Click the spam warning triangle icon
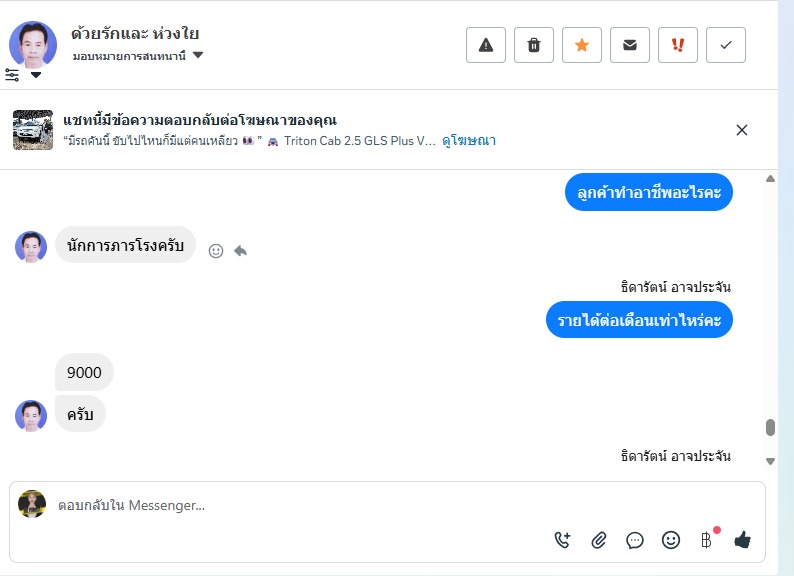Viewport: 794px width, 576px height. [x=486, y=45]
